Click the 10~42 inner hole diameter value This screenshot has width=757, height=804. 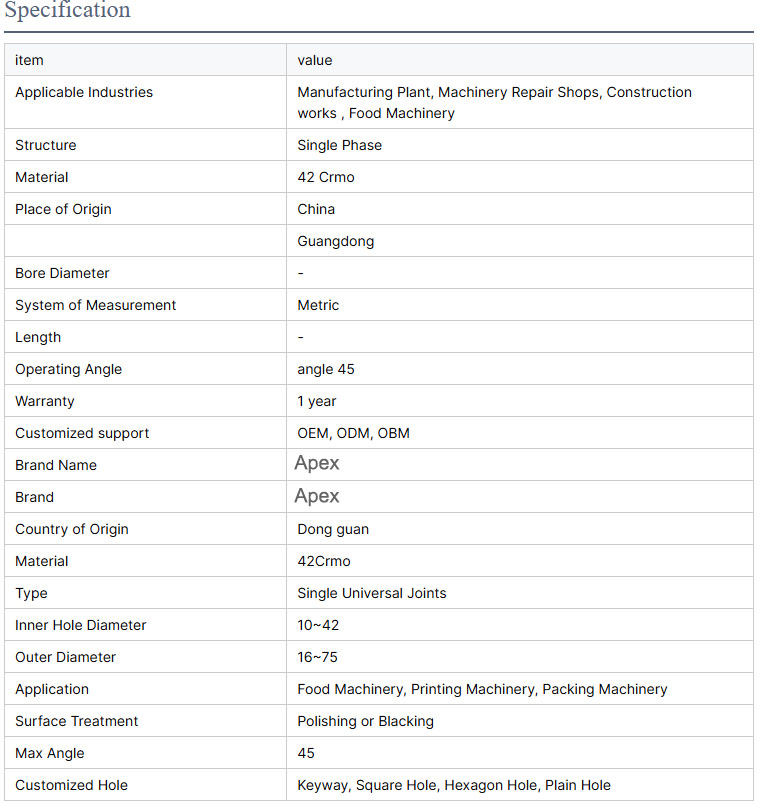point(319,625)
